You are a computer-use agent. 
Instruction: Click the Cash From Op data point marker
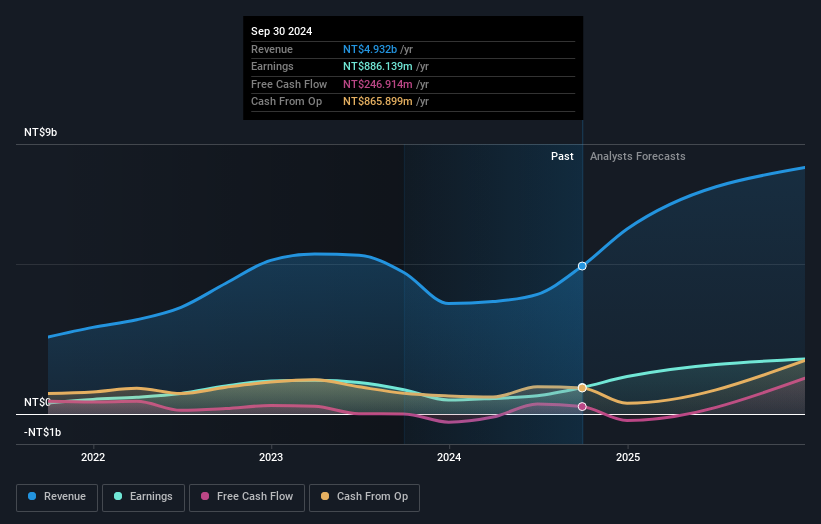pos(582,388)
